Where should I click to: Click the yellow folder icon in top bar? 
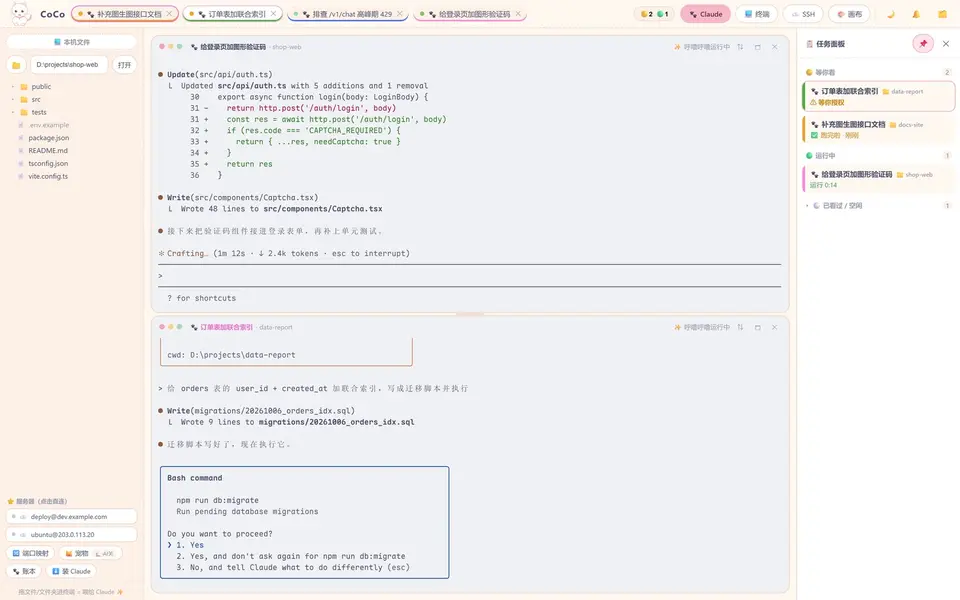pyautogui.click(x=942, y=14)
